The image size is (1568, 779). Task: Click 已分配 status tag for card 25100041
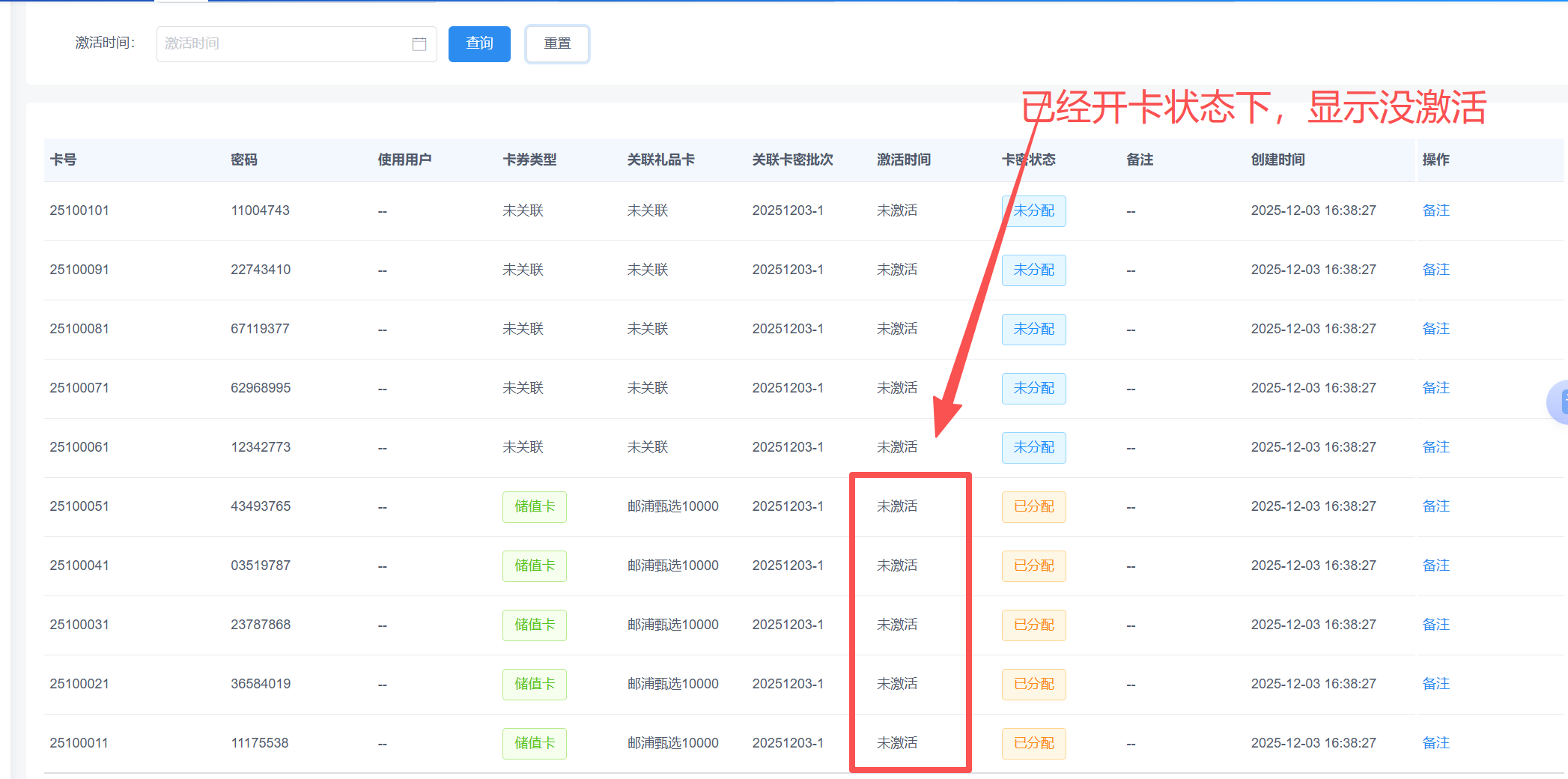coord(1033,566)
